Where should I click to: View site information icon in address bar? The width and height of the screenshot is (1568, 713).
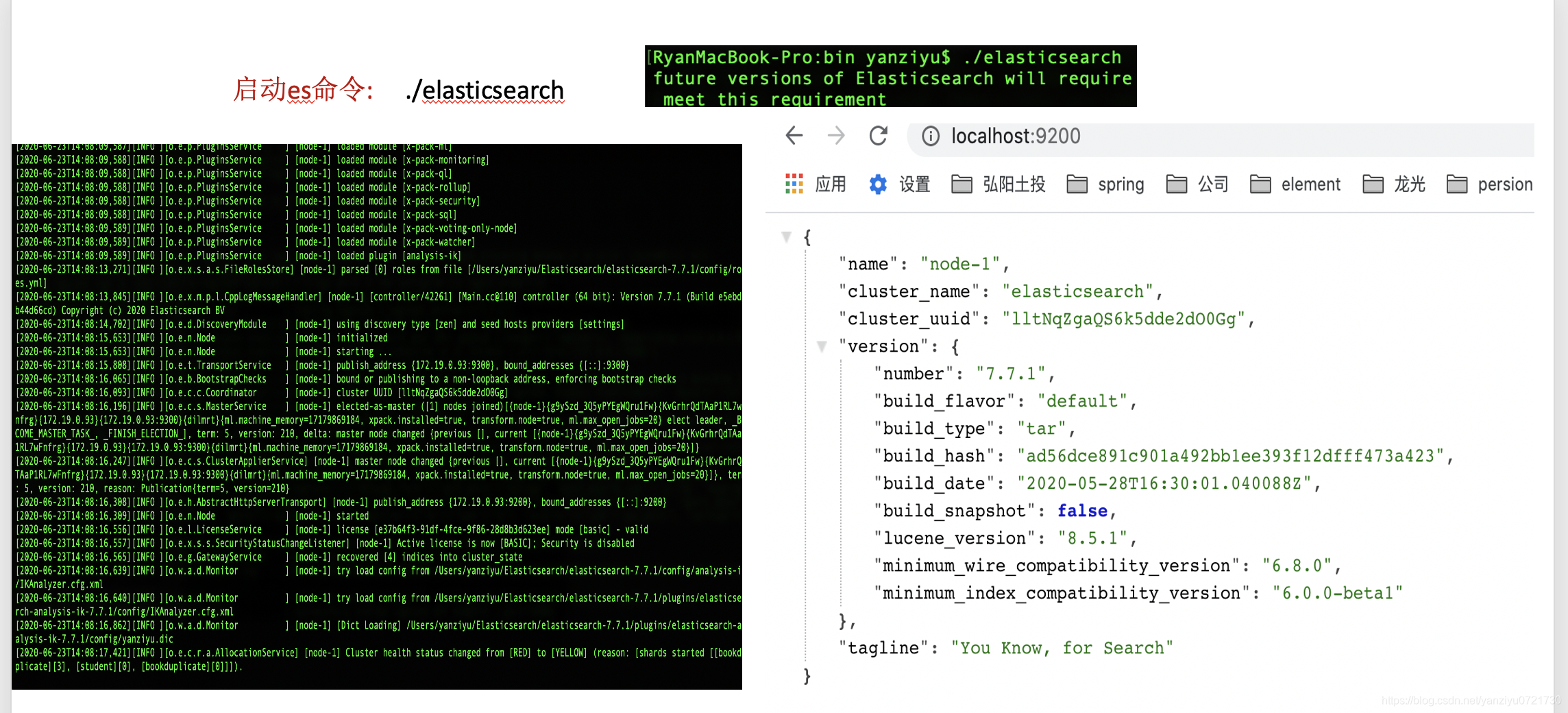pyautogui.click(x=930, y=136)
